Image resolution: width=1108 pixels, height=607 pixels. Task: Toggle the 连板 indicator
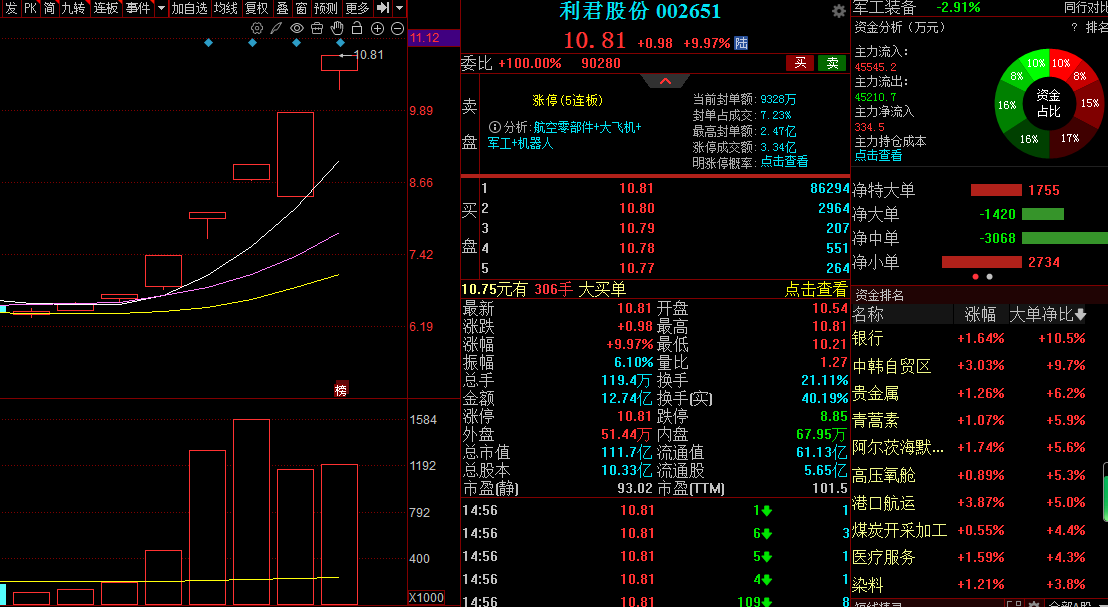point(106,8)
